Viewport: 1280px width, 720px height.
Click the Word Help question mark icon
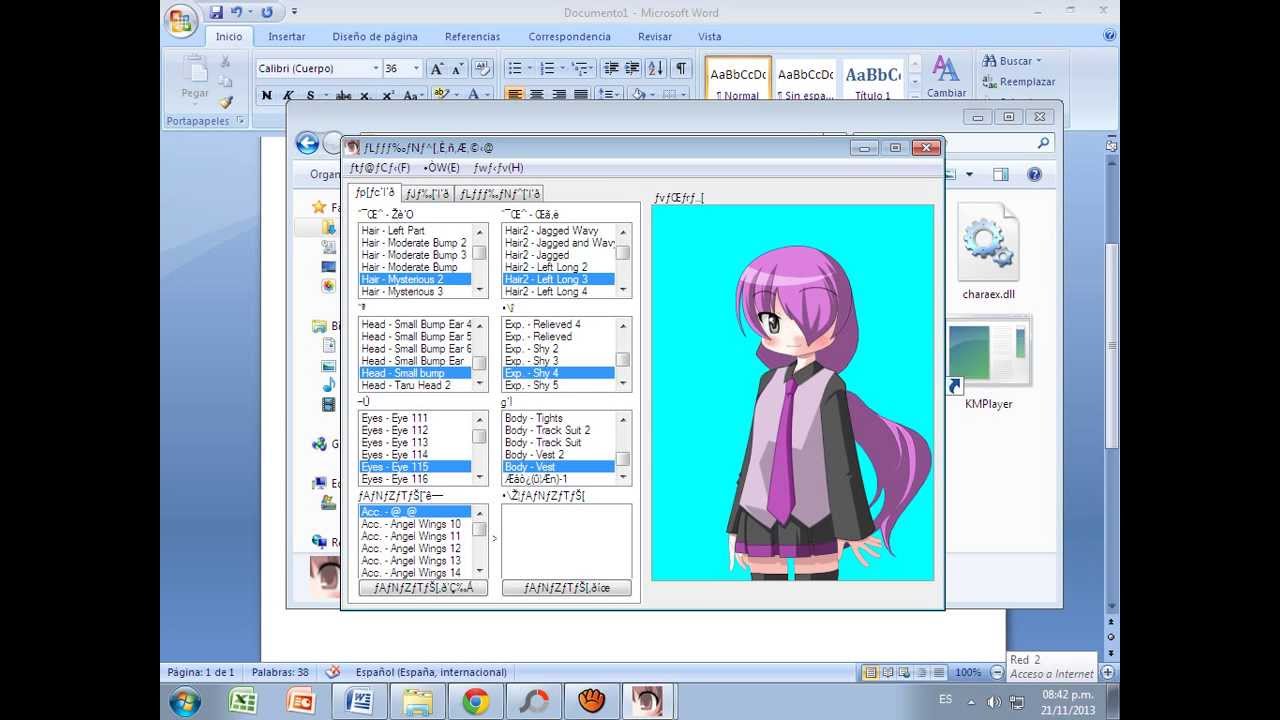pos(1109,35)
